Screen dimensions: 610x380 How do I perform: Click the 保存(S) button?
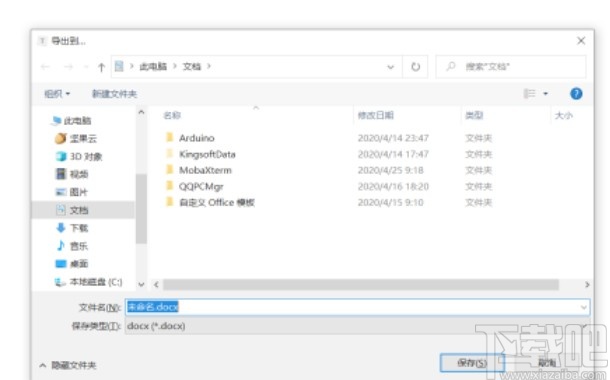click(x=472, y=363)
